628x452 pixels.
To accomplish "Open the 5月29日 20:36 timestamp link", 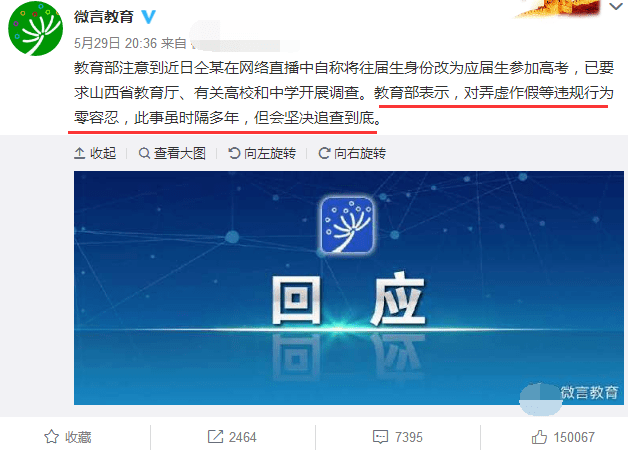I will [115, 43].
